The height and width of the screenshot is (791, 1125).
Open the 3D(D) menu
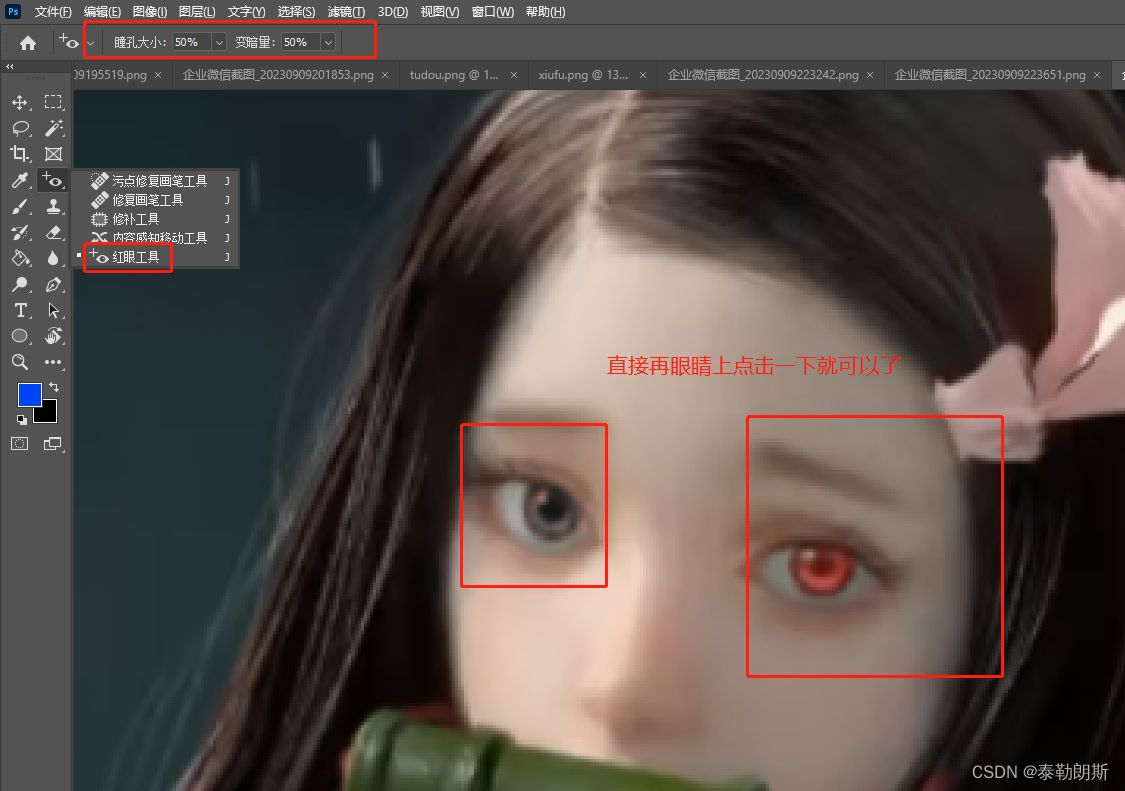(392, 12)
